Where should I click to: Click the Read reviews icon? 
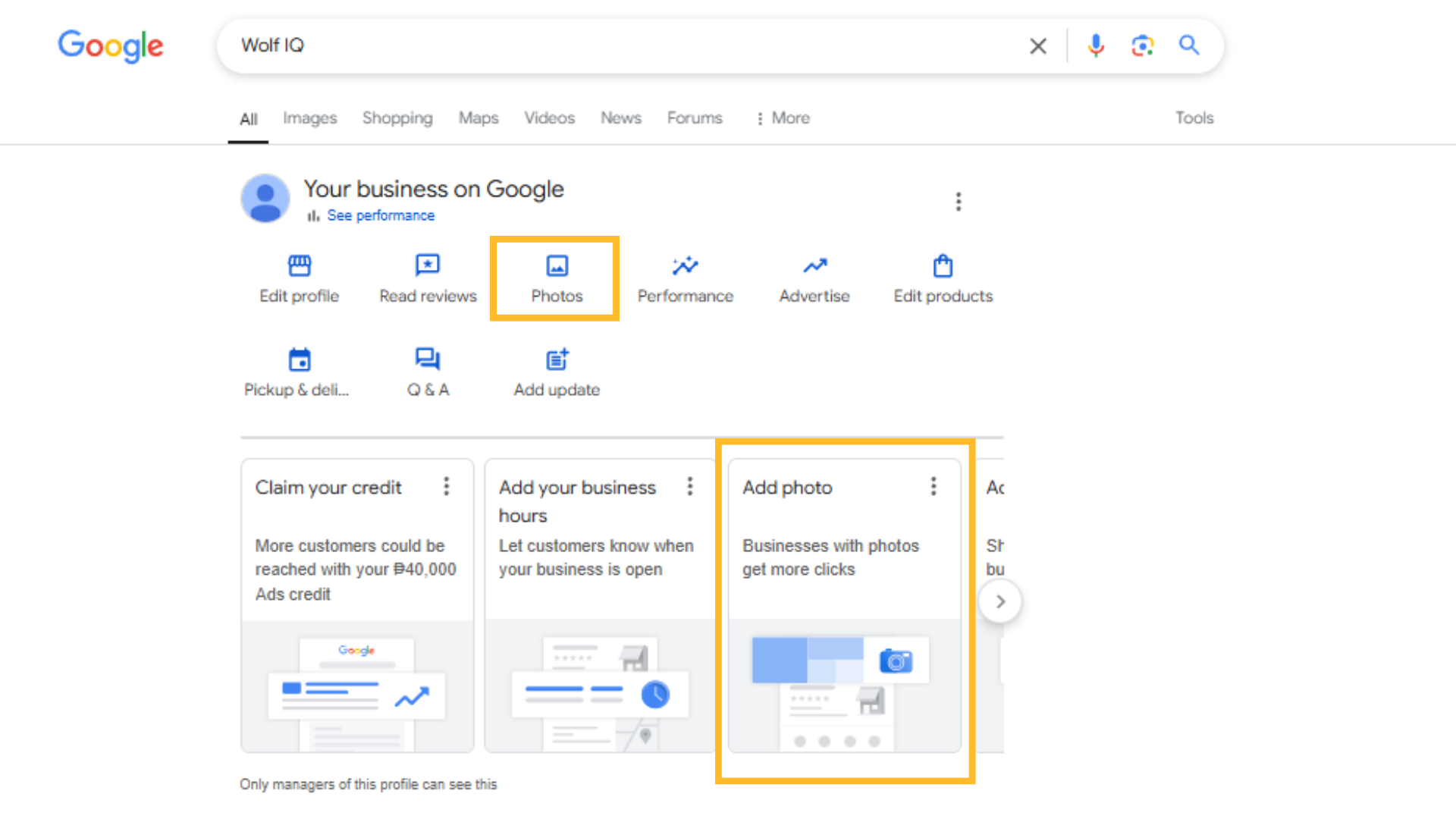tap(428, 266)
